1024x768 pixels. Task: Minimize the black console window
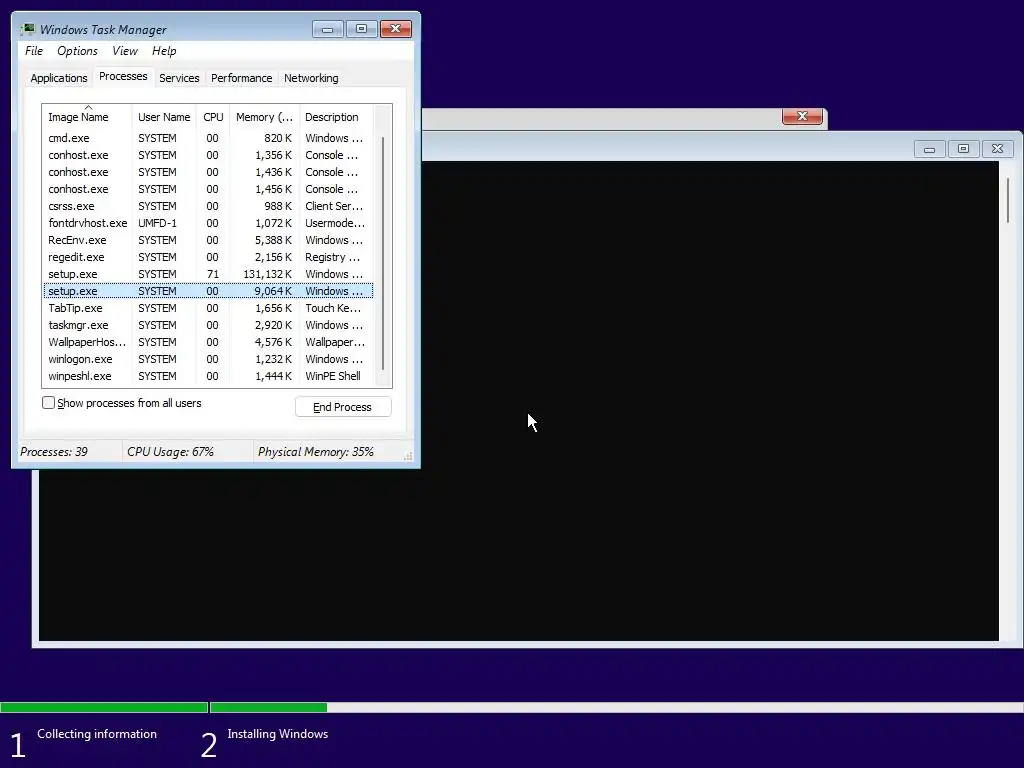(x=929, y=150)
